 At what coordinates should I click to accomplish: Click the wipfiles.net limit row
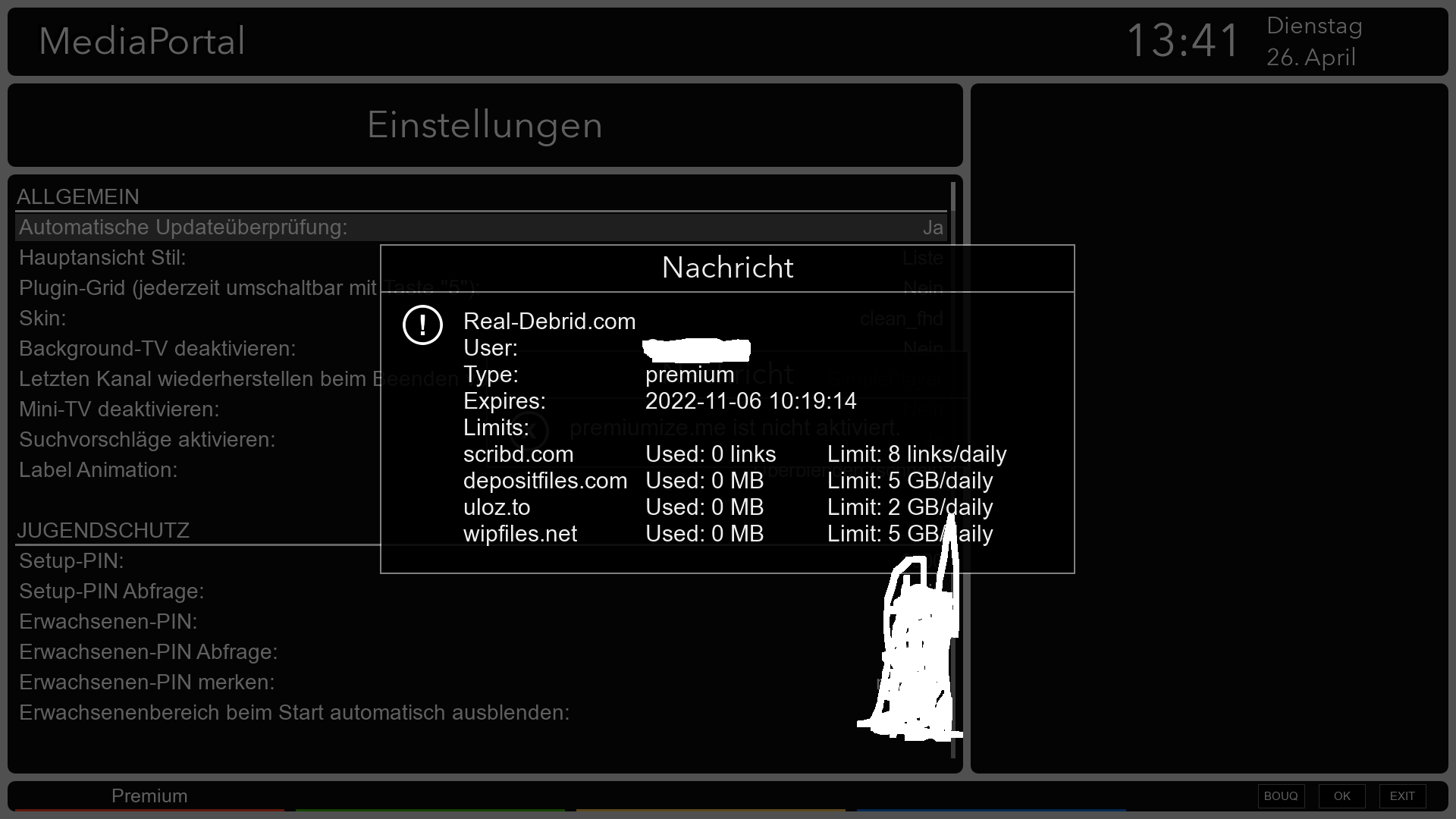[728, 534]
